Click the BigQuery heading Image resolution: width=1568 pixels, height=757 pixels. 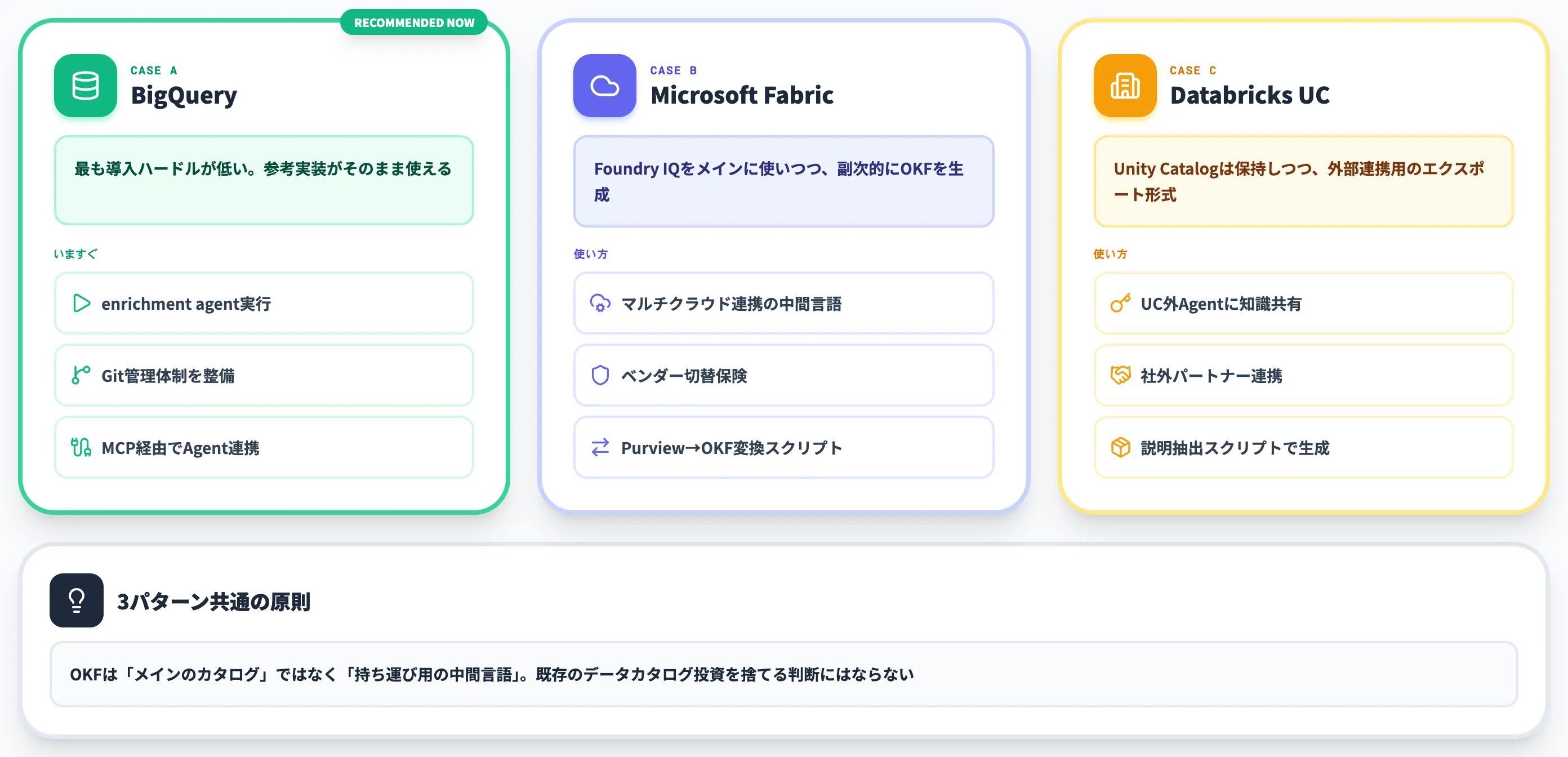coord(184,96)
